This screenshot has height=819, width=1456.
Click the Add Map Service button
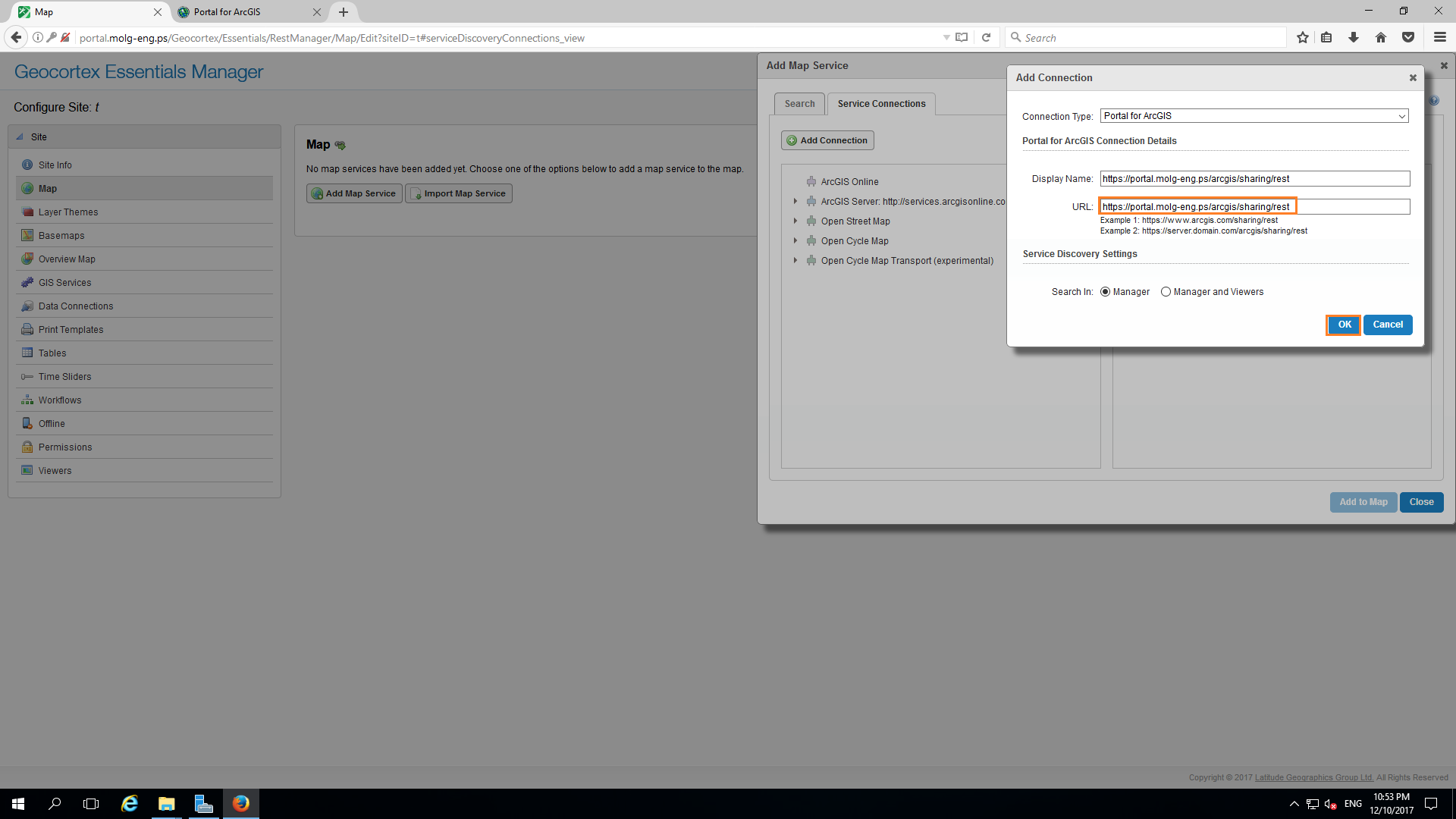(354, 193)
